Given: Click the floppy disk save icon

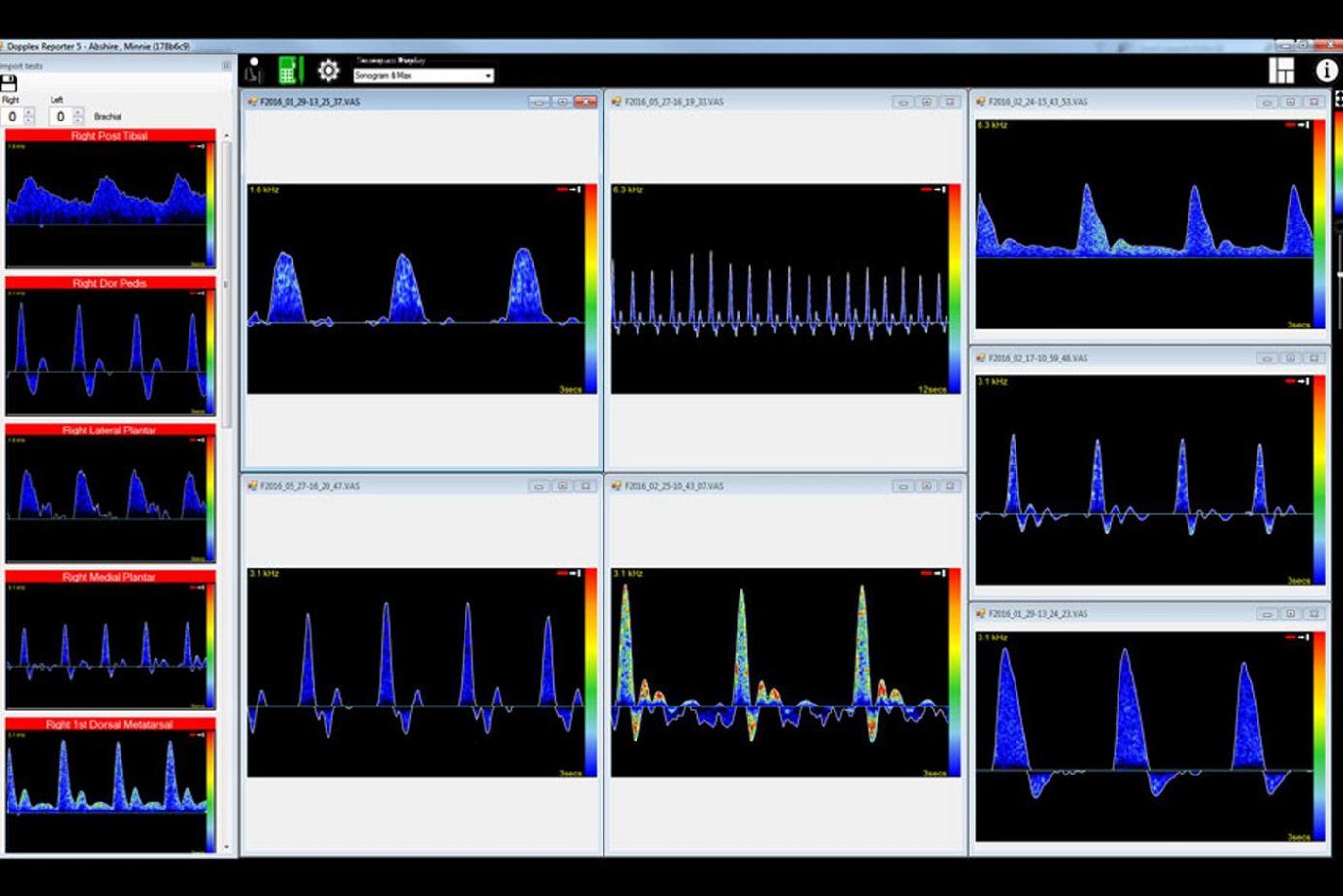Looking at the screenshot, I should pos(9,84).
